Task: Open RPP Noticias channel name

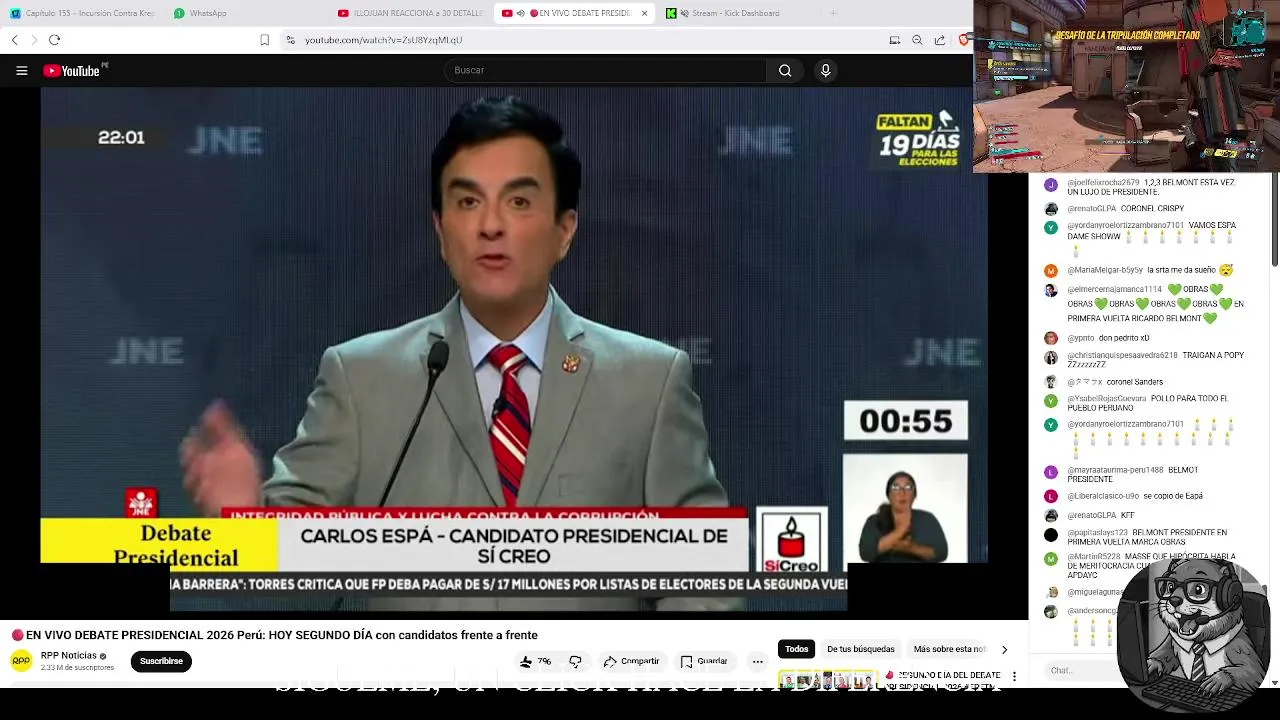Action: (69, 656)
